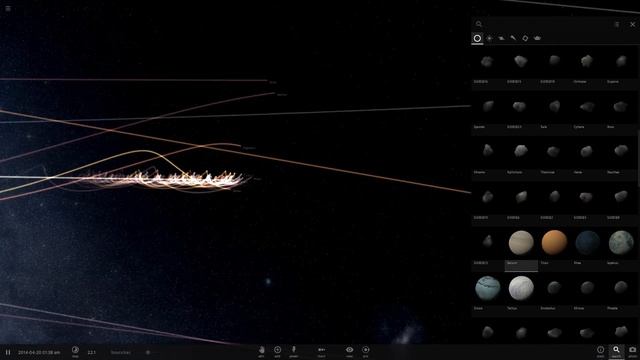Open the list options icon beside search

tap(617, 24)
